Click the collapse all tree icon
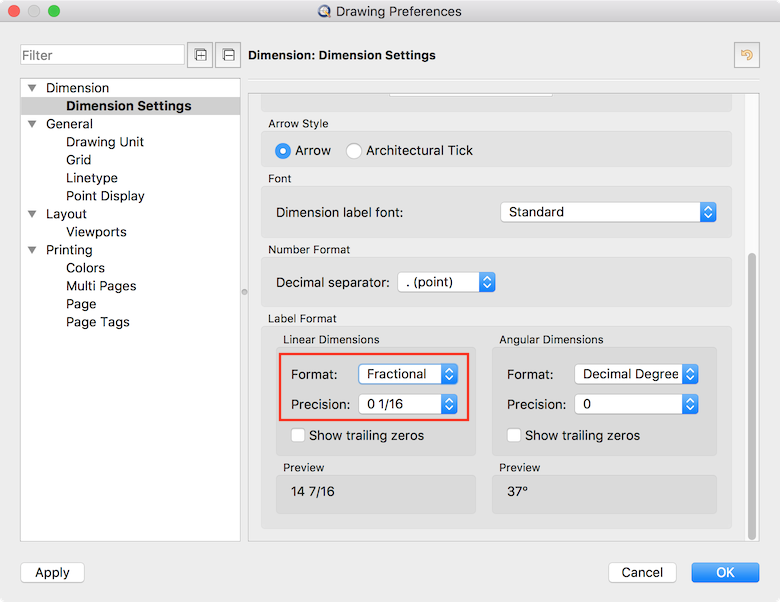This screenshot has height=602, width=780. coord(229,55)
